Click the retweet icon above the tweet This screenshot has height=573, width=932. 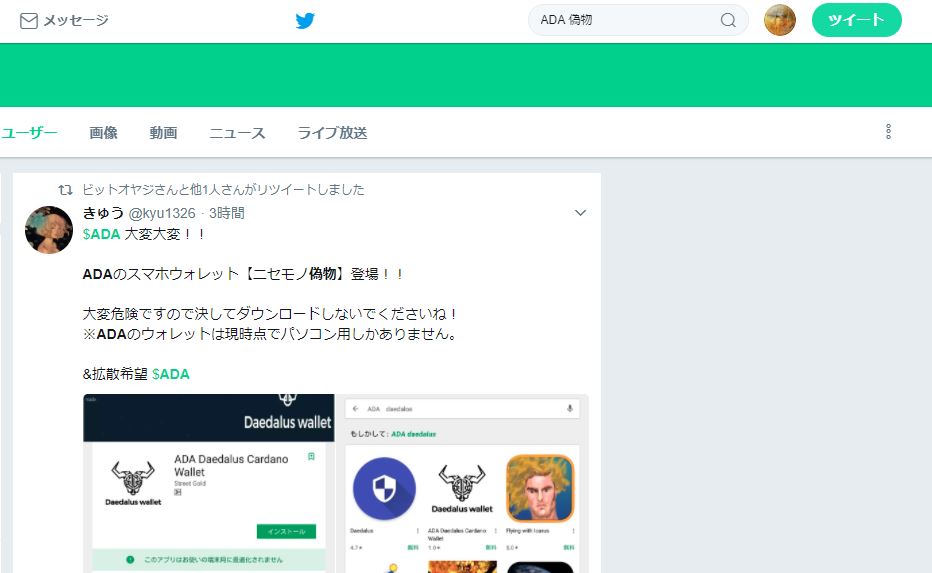65,190
